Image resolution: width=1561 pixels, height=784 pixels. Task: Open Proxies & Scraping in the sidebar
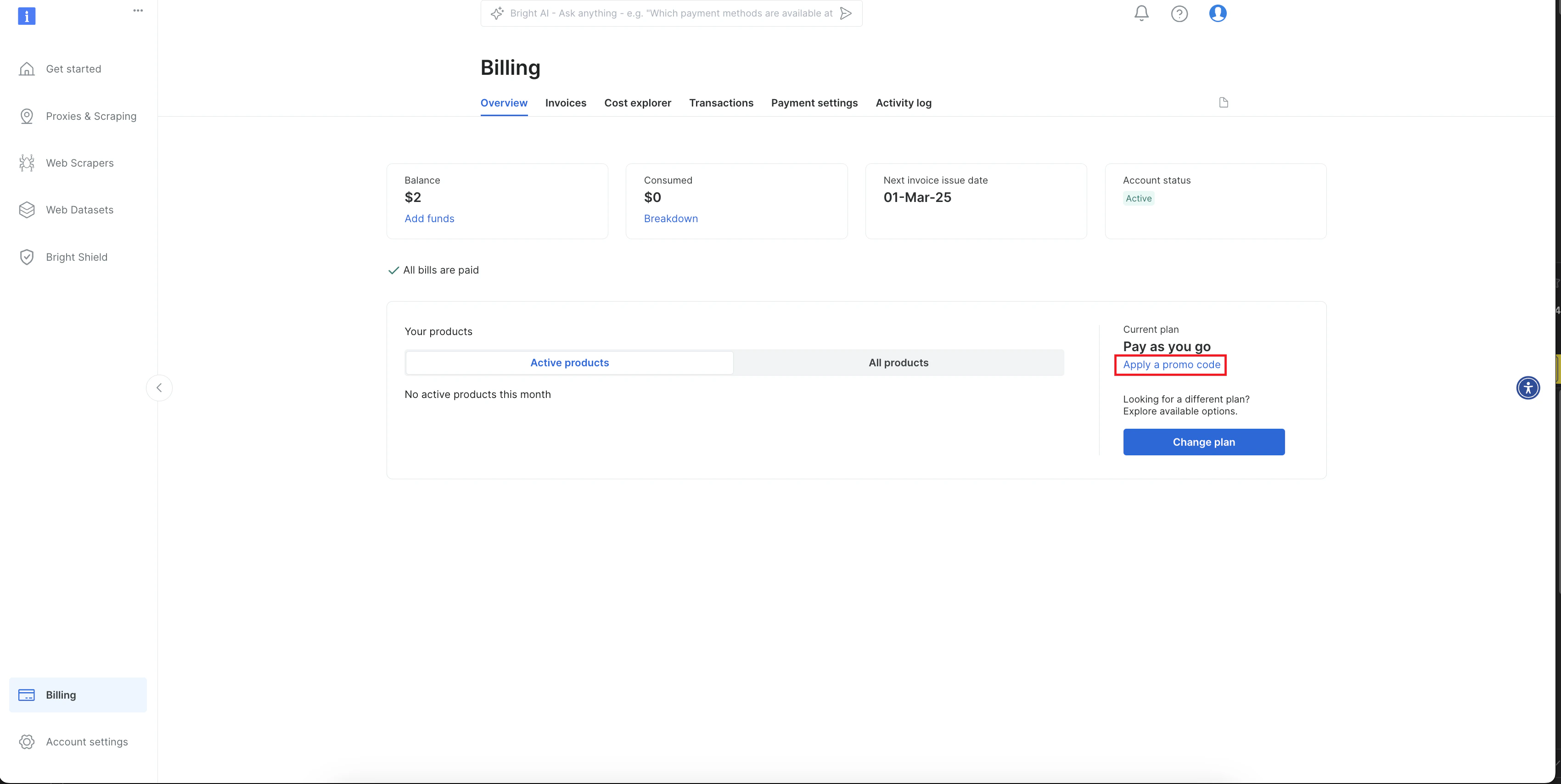pyautogui.click(x=91, y=116)
